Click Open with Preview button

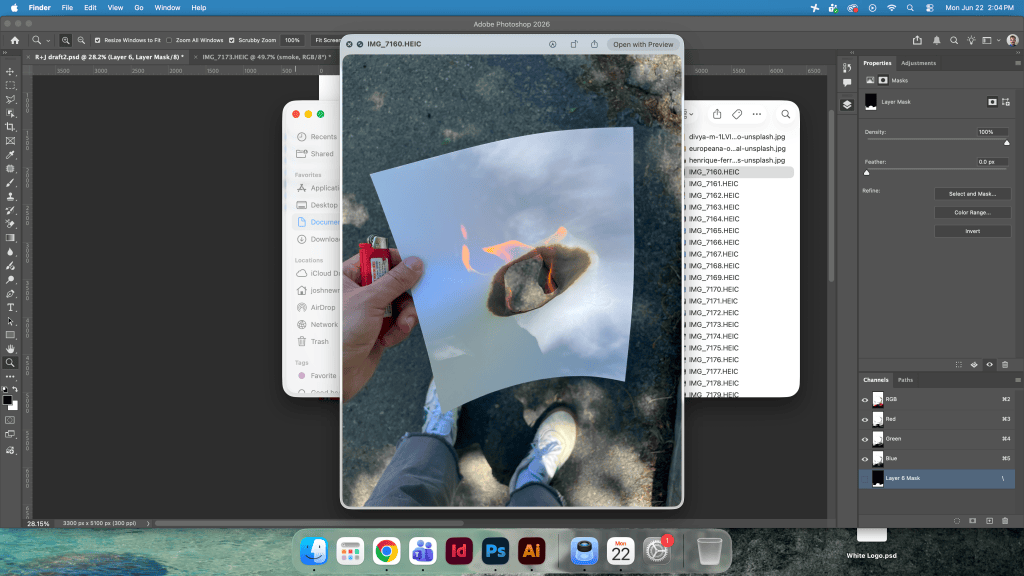pyautogui.click(x=643, y=44)
